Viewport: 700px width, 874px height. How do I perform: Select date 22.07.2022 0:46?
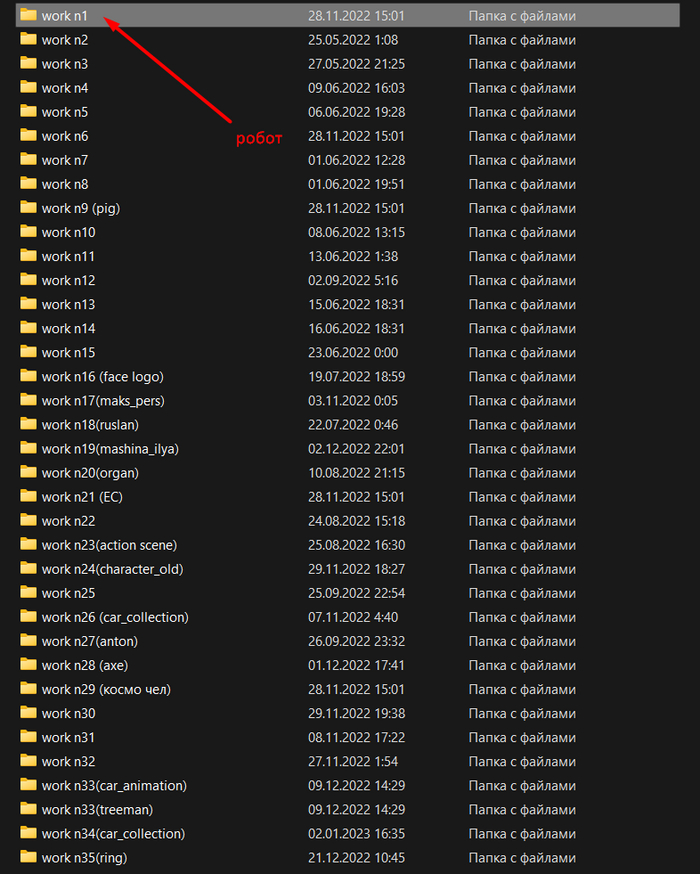(x=353, y=424)
